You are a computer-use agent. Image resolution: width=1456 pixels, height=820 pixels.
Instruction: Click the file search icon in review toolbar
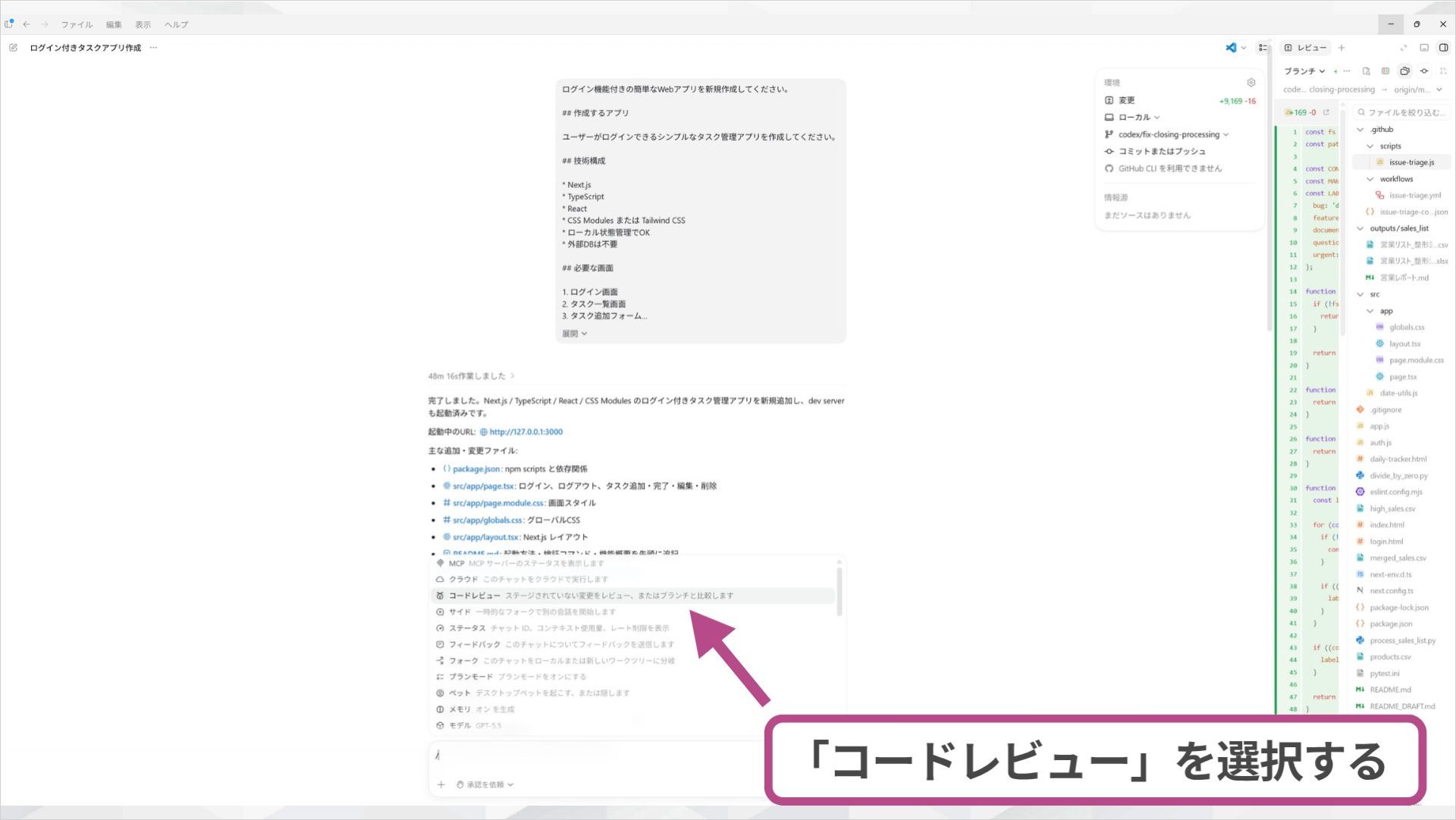click(1367, 71)
